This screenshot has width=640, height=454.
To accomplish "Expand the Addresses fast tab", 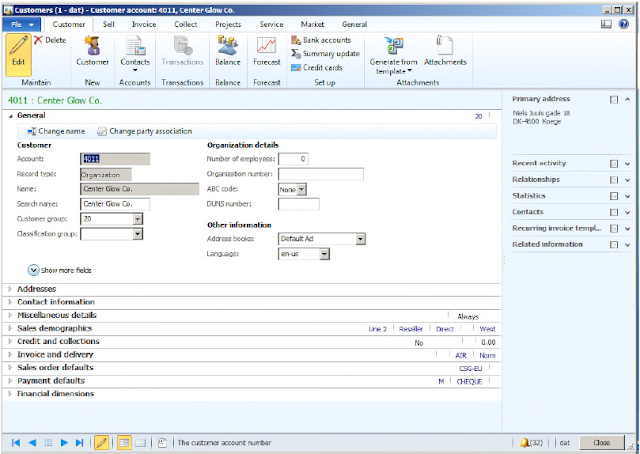I will point(11,289).
